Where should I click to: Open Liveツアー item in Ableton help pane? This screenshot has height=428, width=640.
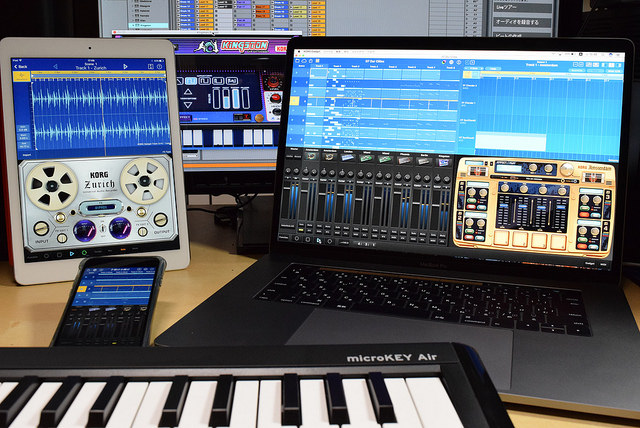522,7
